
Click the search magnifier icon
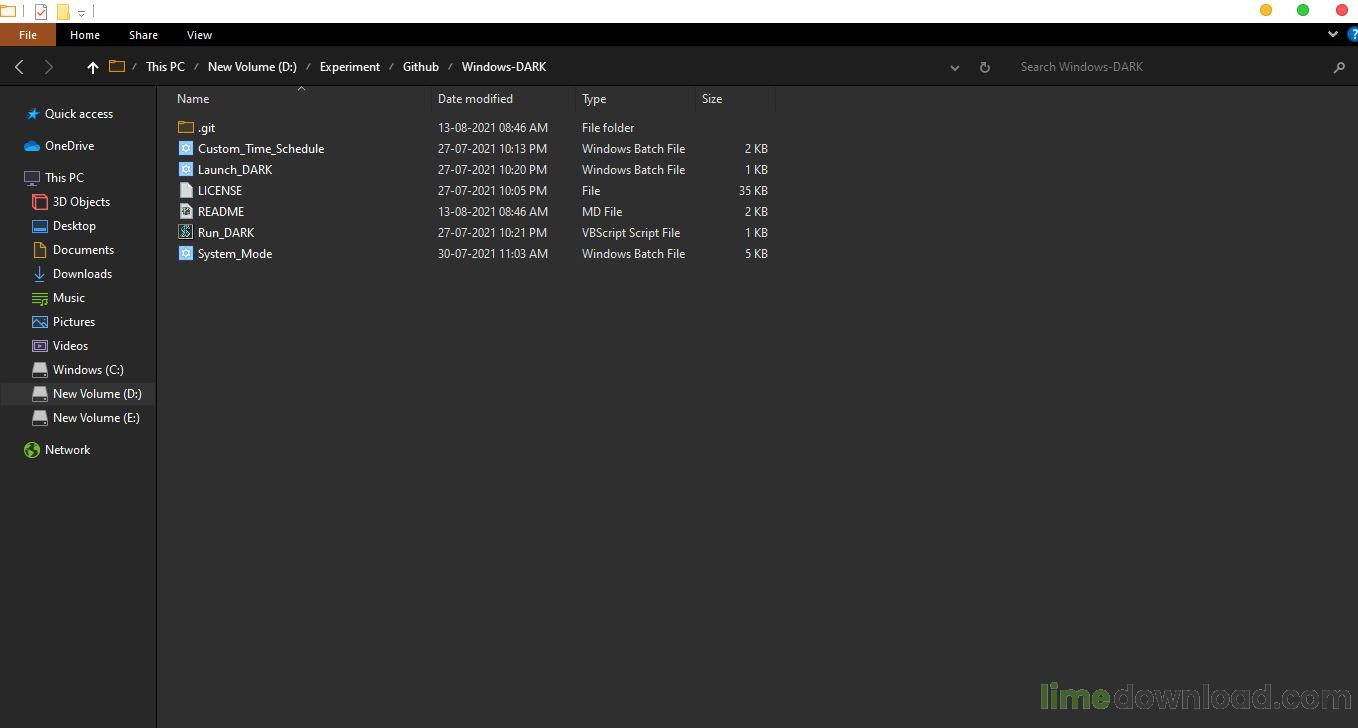coord(1339,67)
